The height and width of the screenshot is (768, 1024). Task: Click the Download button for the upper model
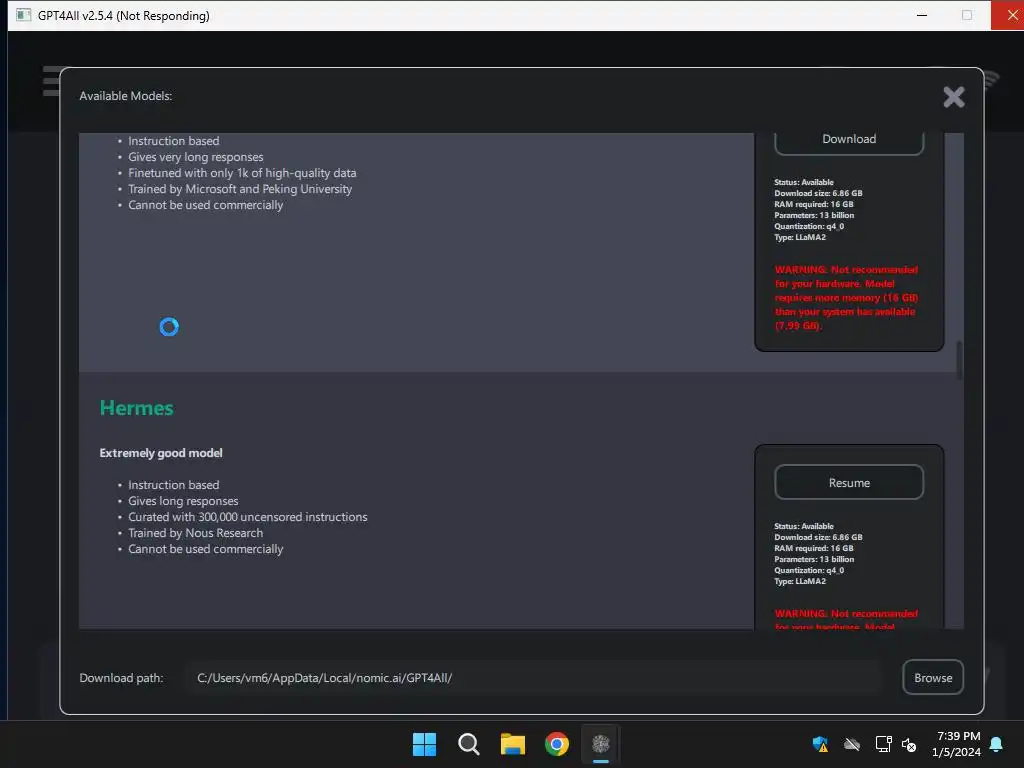(x=849, y=140)
